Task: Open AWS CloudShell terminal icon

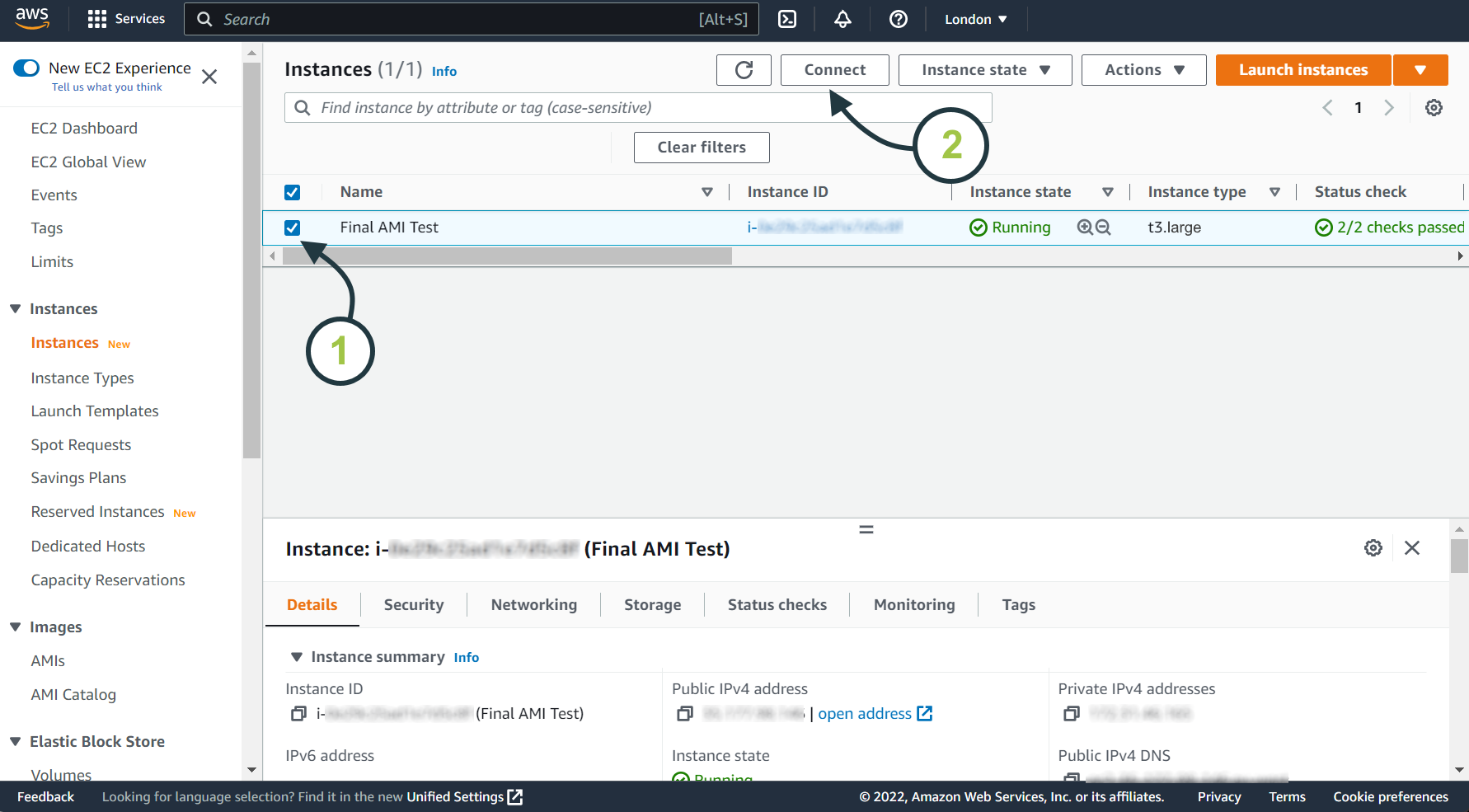Action: 787,19
